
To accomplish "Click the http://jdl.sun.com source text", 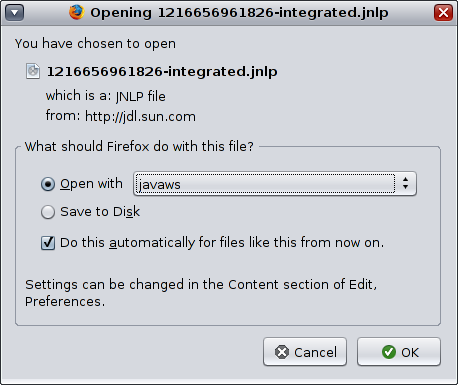I will 140,116.
